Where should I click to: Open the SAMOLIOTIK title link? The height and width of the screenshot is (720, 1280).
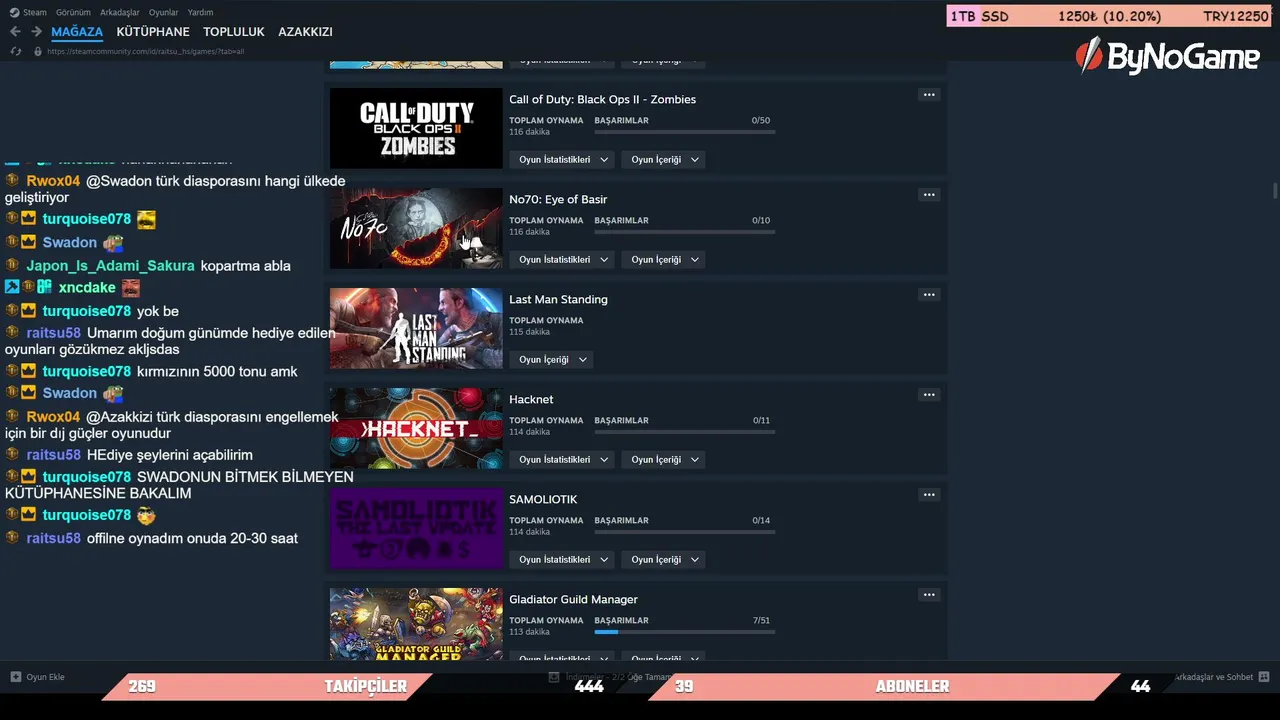(543, 499)
